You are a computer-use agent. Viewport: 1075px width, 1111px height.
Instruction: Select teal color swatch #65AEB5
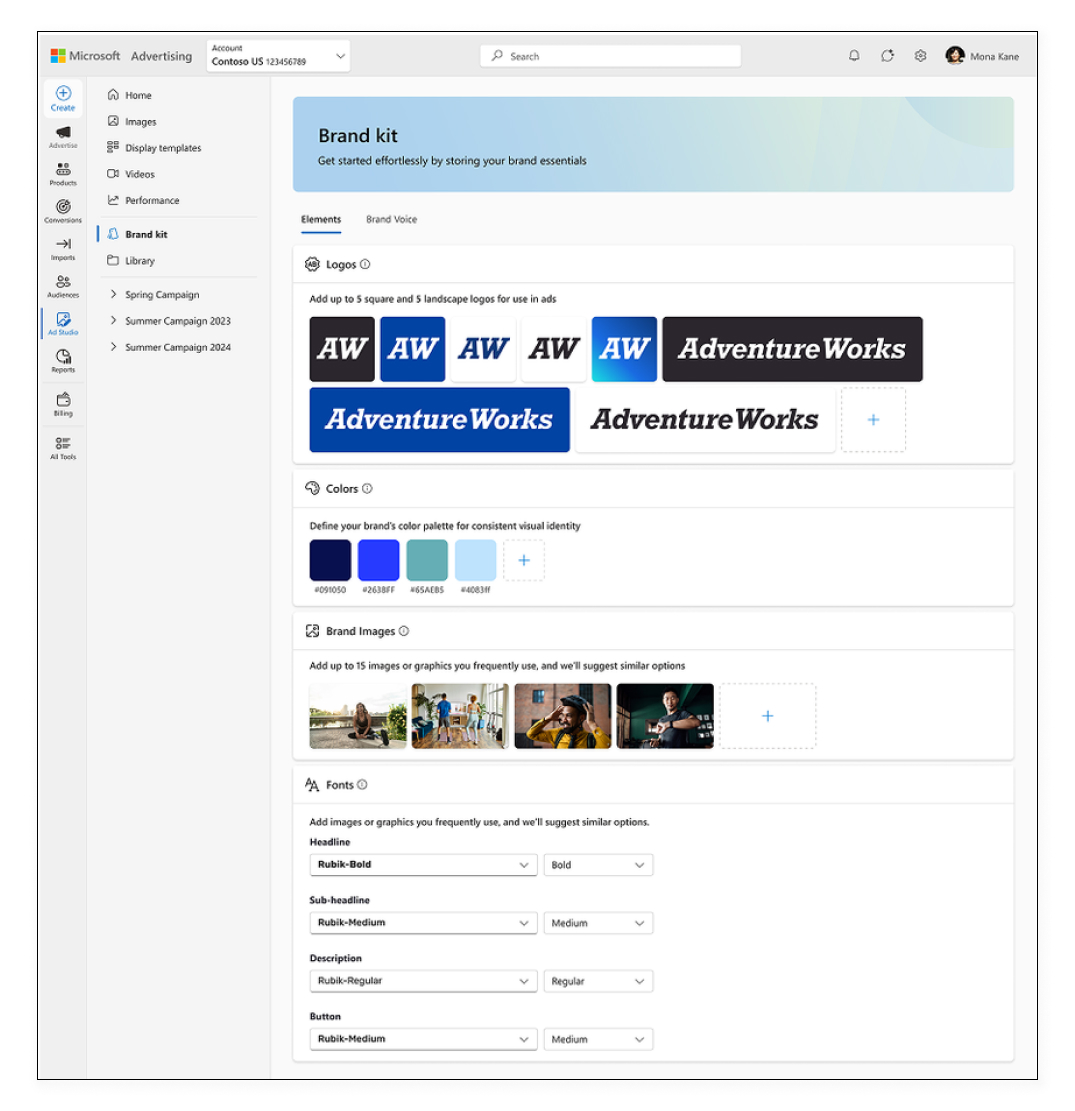pyautogui.click(x=427, y=560)
